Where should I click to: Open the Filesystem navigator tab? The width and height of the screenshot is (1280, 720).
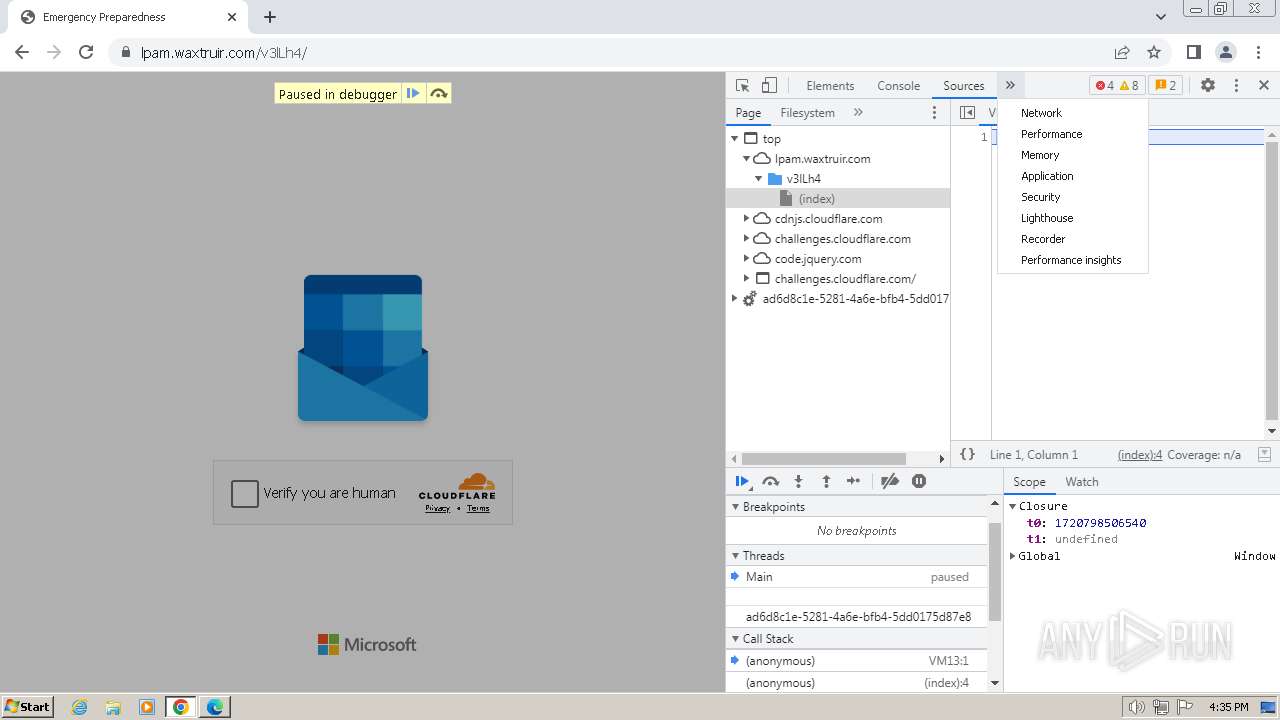pyautogui.click(x=807, y=113)
